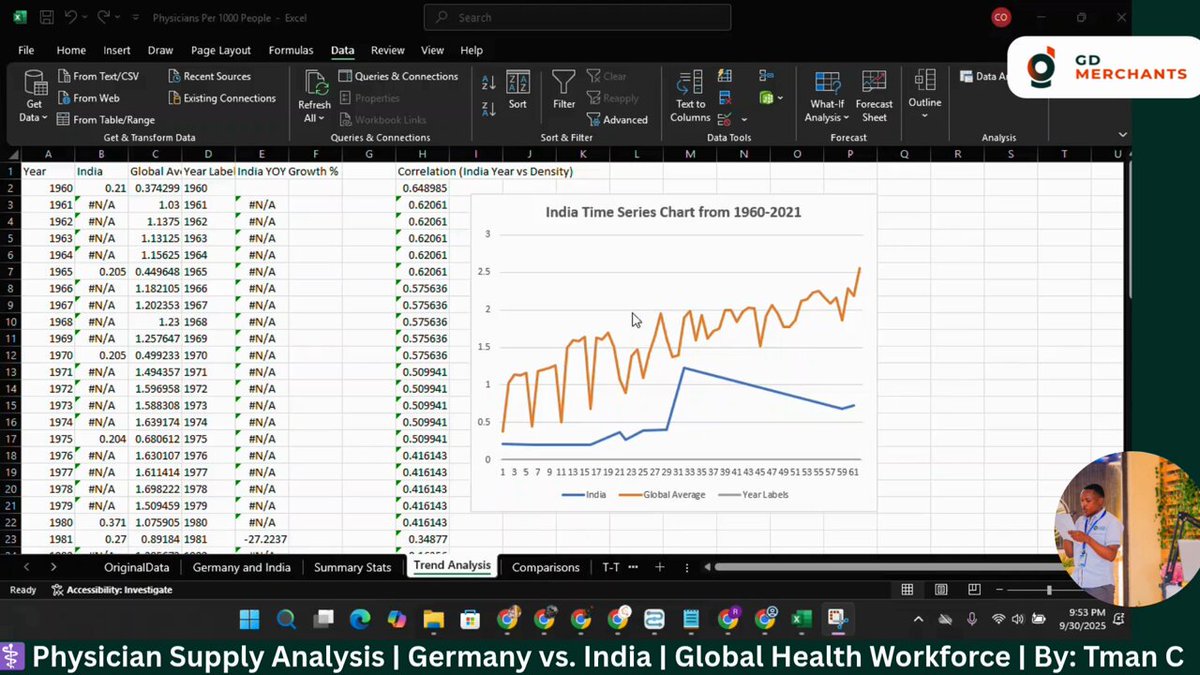
Task: Click the From Web option
Action: tap(89, 98)
